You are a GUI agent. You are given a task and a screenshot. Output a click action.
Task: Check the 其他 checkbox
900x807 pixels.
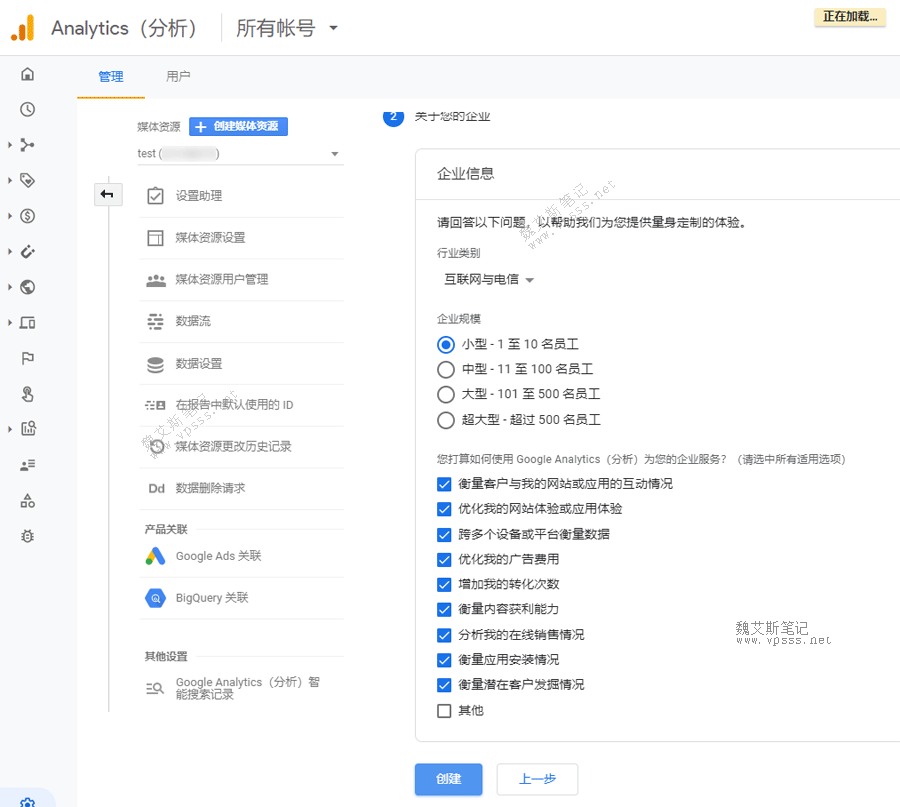pyautogui.click(x=445, y=710)
